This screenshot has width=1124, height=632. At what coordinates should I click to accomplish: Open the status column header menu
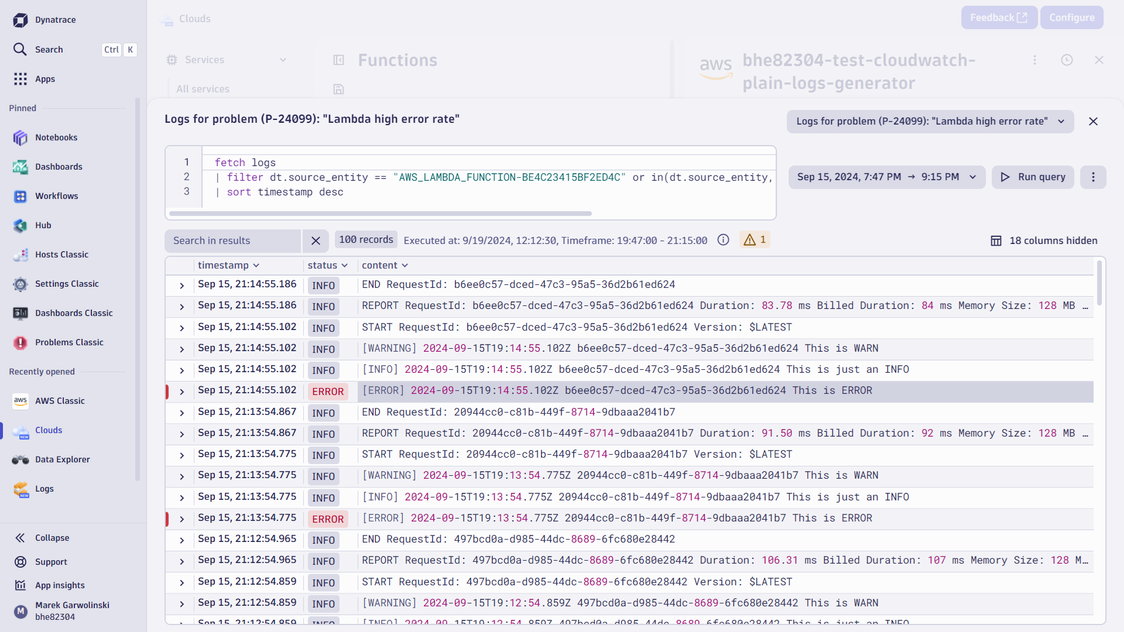coord(328,266)
